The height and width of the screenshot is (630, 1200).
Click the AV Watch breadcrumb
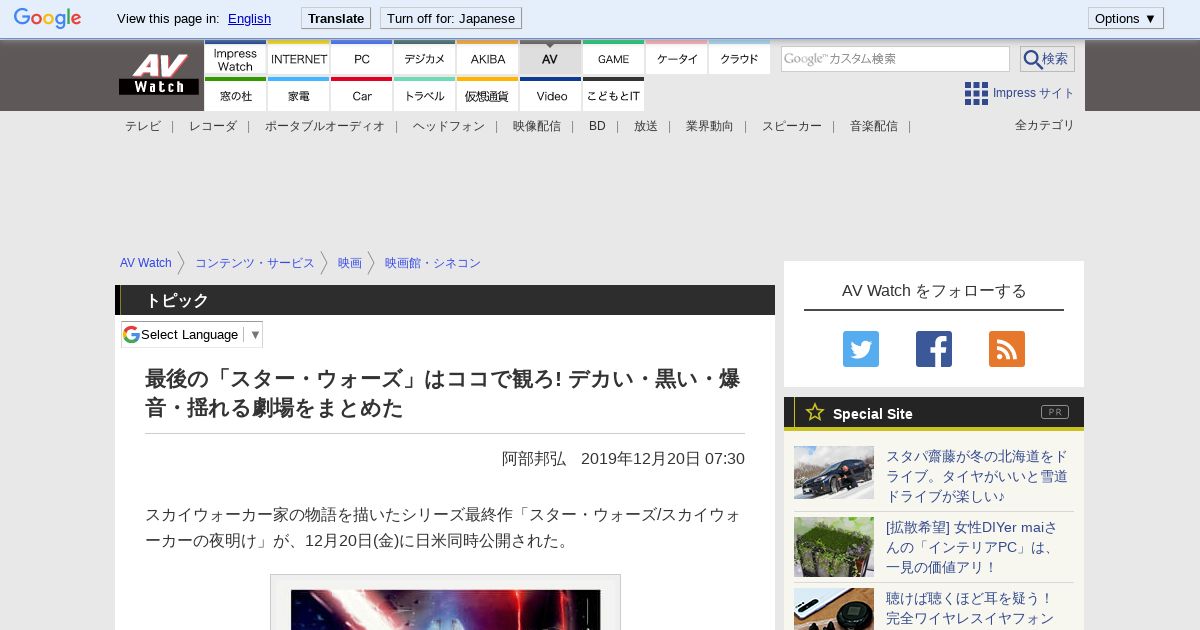(x=146, y=263)
